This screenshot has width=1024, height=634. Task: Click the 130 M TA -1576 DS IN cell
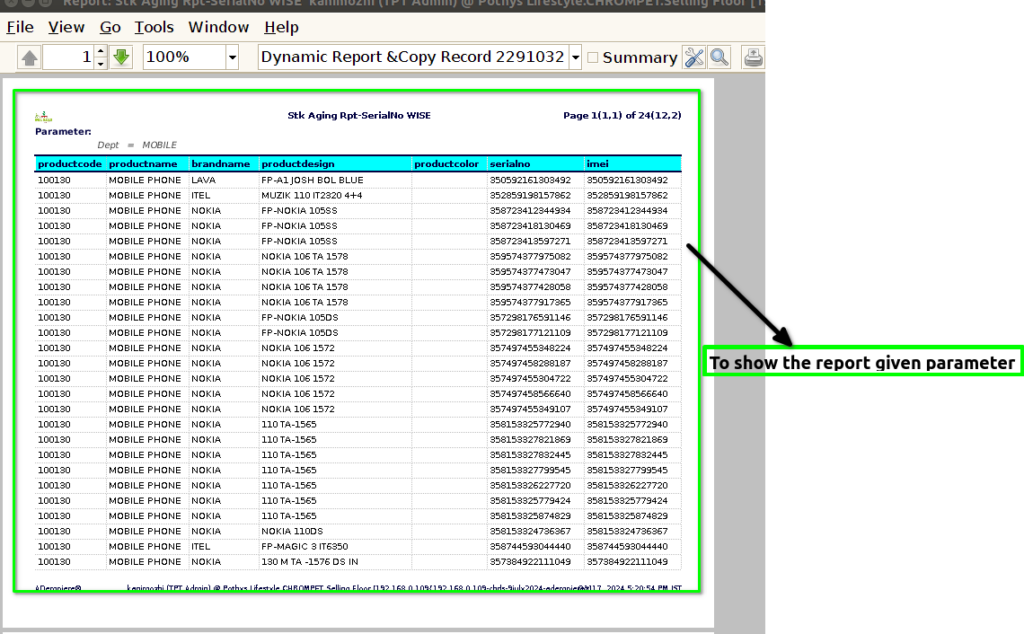[310, 562]
